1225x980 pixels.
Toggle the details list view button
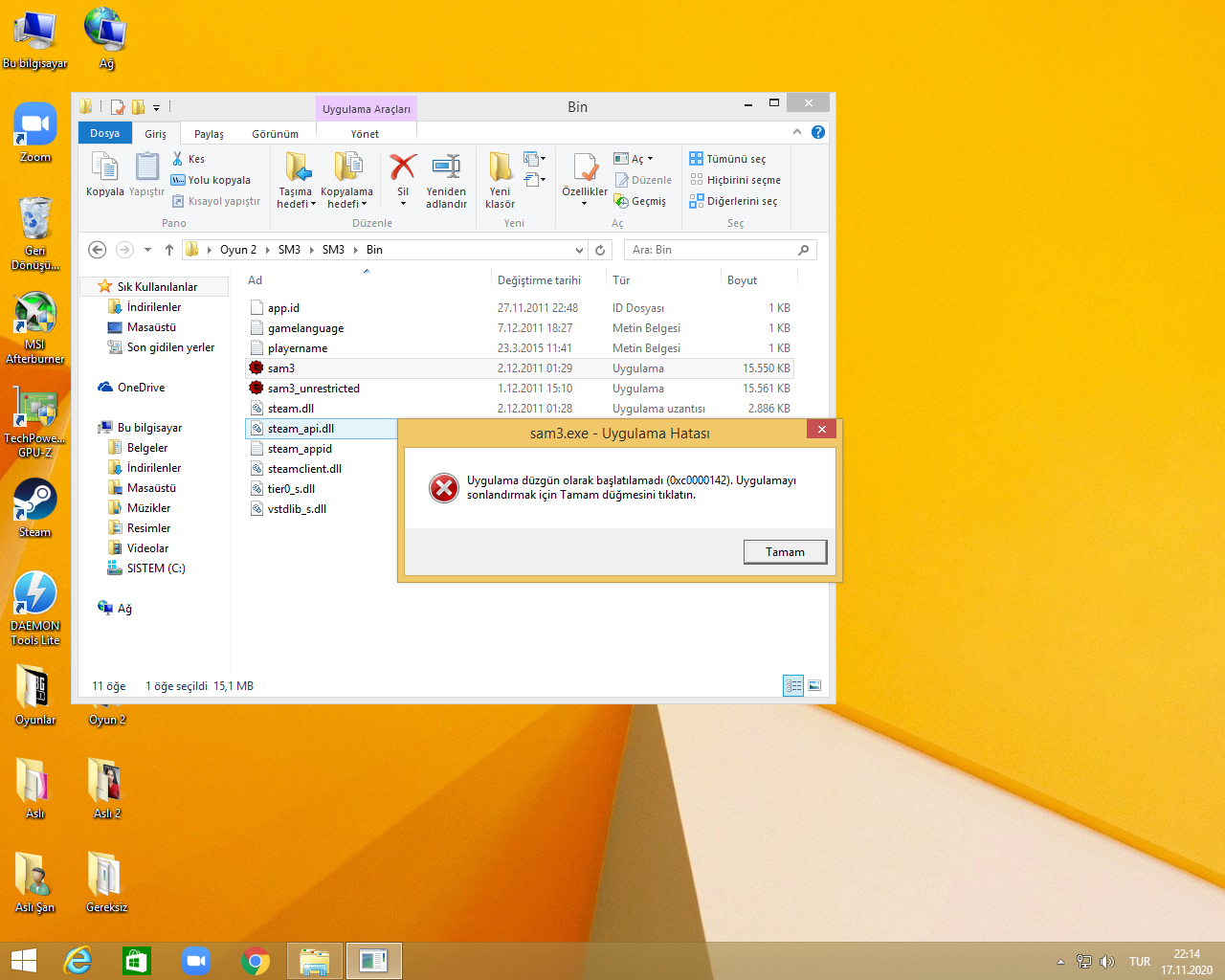(x=793, y=685)
